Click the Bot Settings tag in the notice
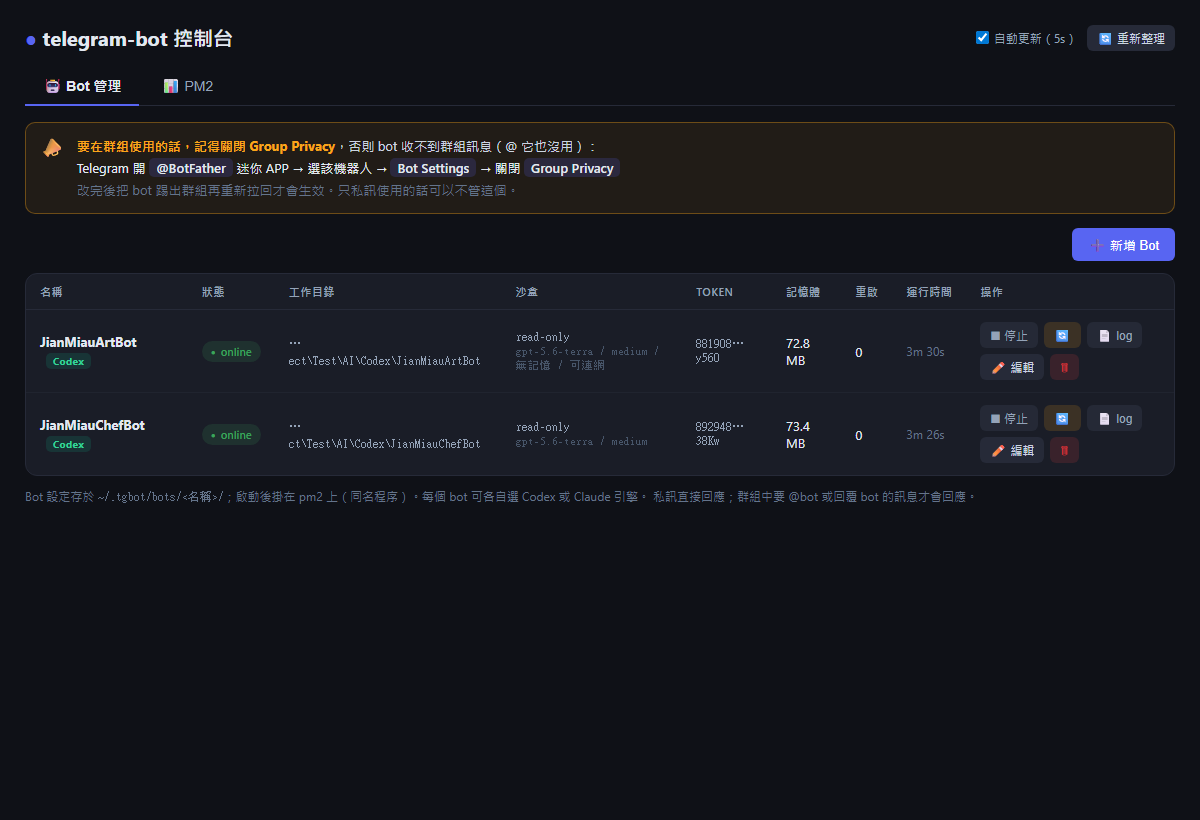1200x820 pixels. coord(433,168)
